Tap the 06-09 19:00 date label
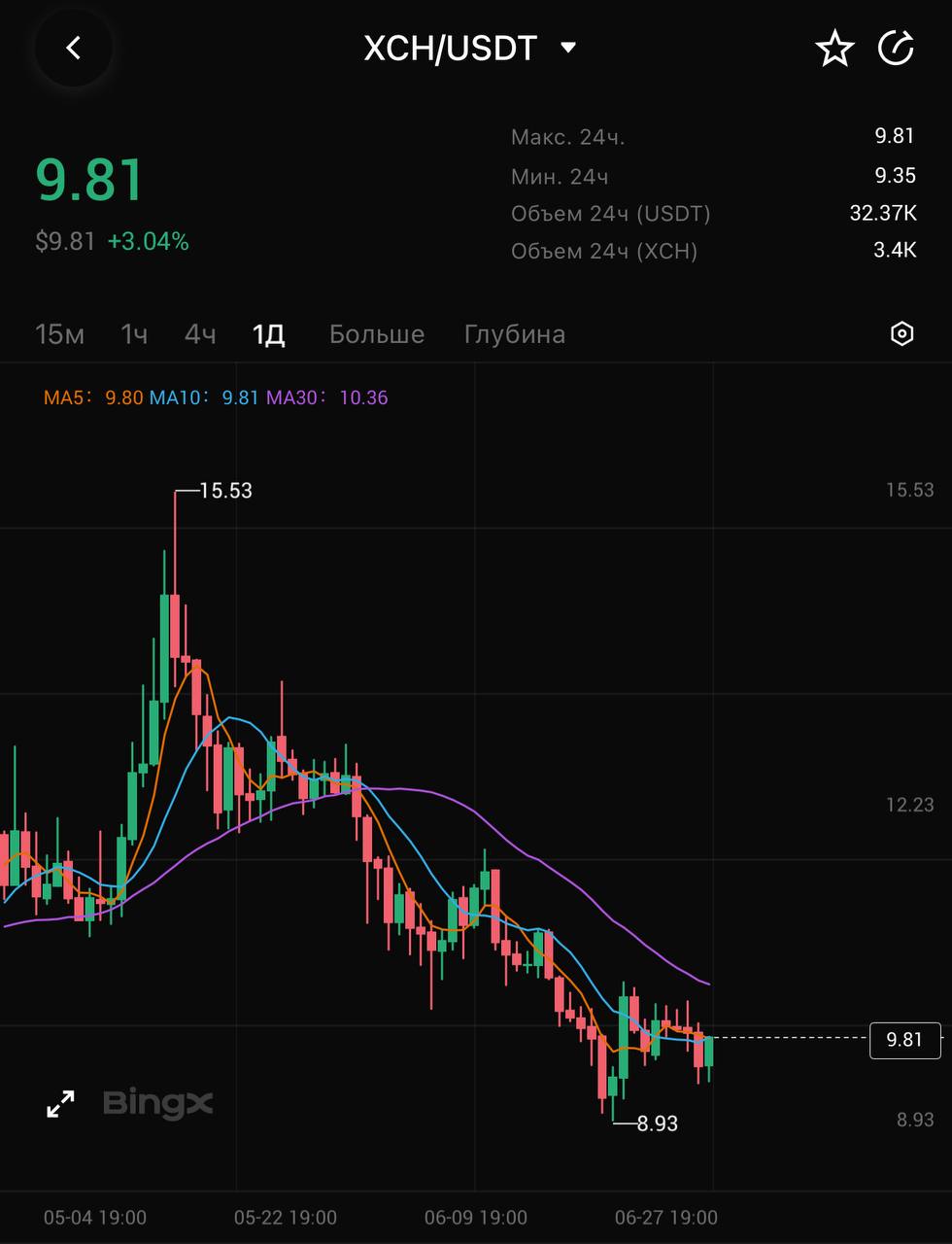The width and height of the screenshot is (952, 1244). (x=476, y=1218)
